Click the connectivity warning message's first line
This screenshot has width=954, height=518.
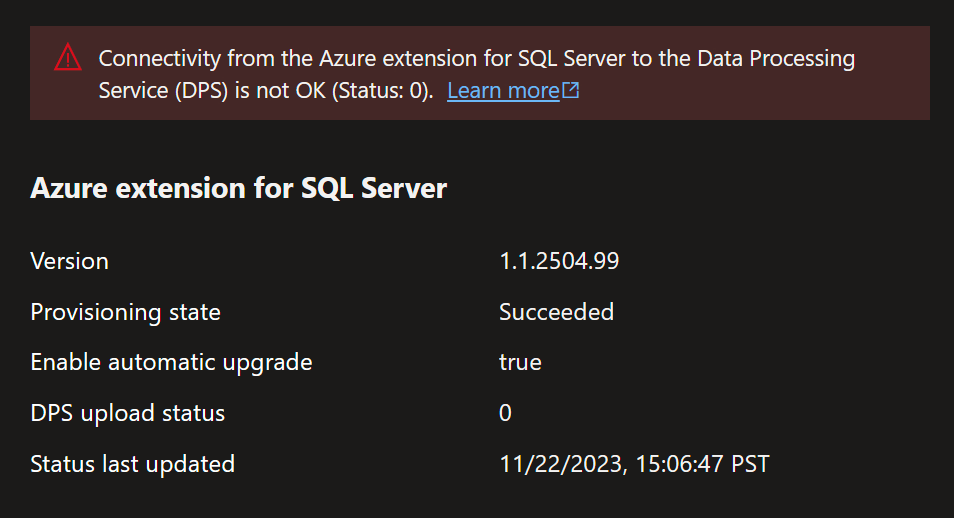[x=476, y=59]
